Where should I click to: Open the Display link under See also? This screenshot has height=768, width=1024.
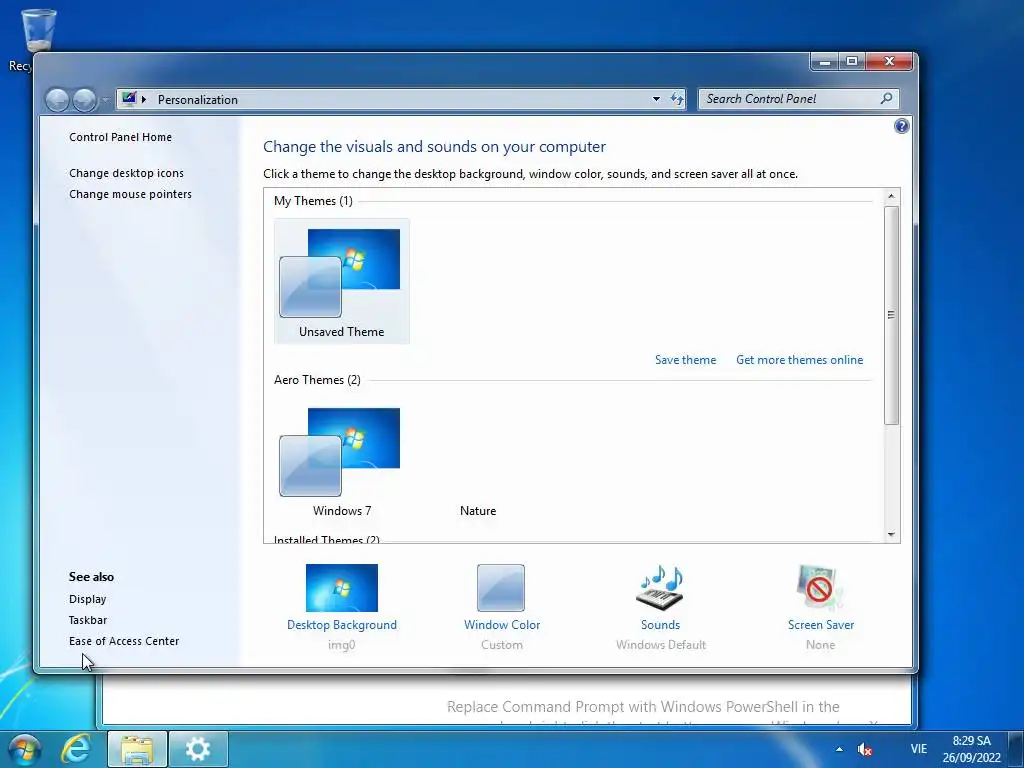pos(88,599)
